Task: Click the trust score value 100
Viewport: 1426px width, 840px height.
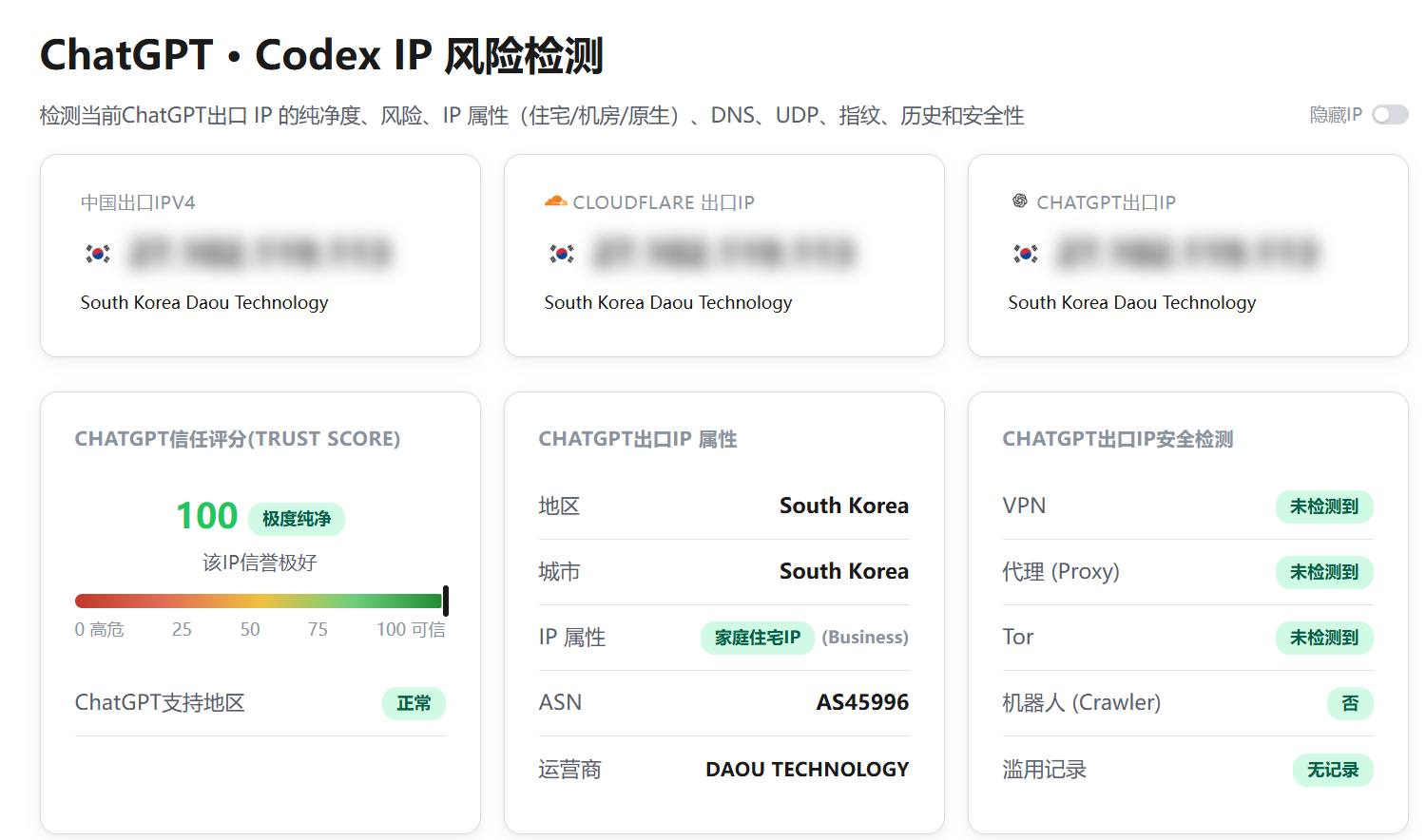Action: 207,516
